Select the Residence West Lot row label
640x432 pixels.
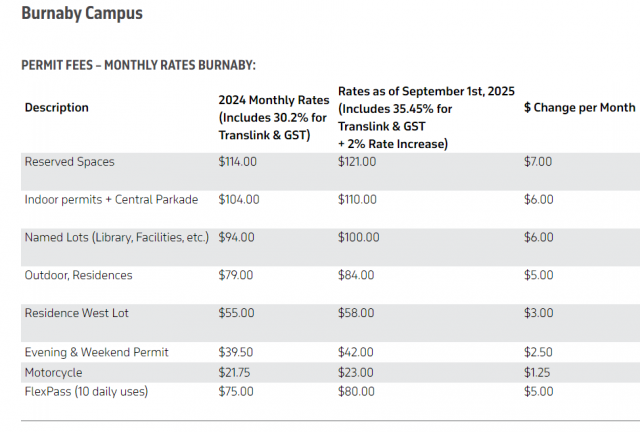coord(77,314)
